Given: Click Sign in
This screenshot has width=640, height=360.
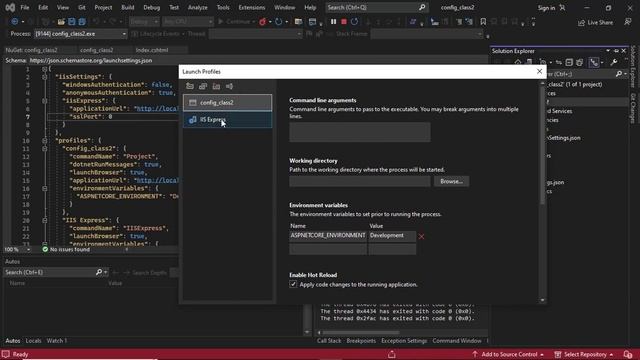Looking at the screenshot, I should [x=546, y=8].
